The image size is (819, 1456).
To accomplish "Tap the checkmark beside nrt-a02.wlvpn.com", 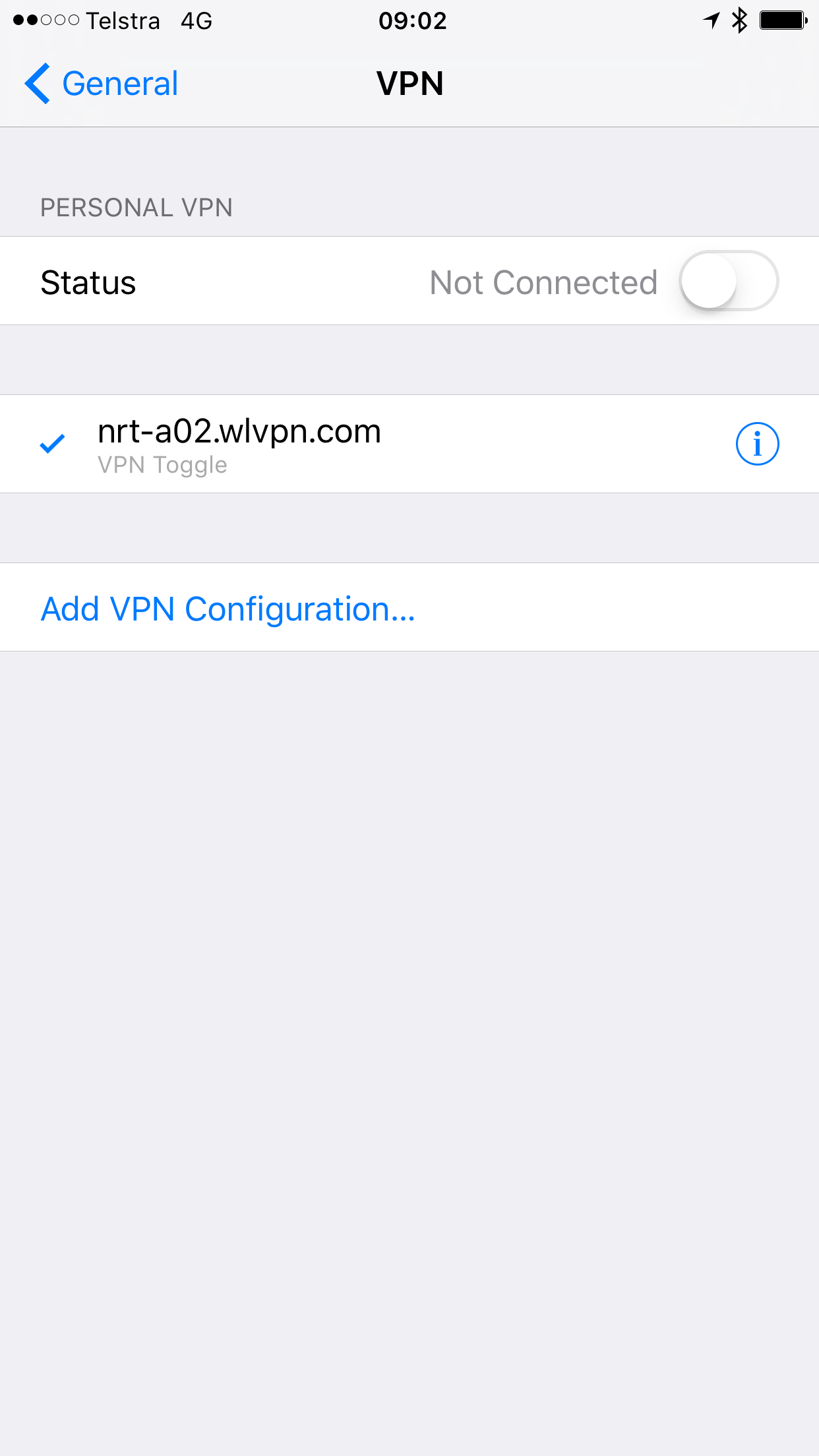I will pos(52,444).
